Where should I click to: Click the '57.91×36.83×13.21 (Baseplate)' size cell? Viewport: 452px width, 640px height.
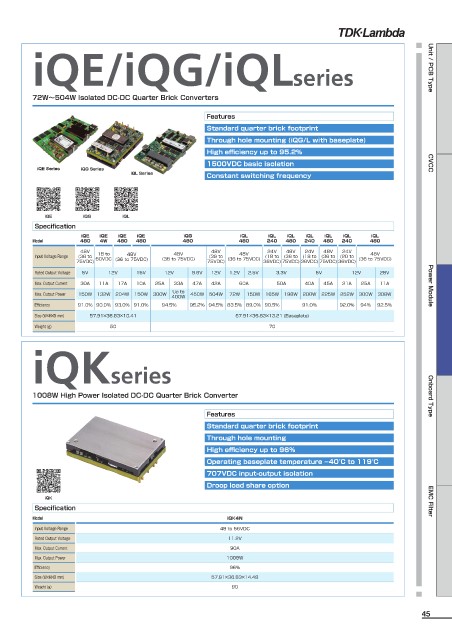[272, 316]
